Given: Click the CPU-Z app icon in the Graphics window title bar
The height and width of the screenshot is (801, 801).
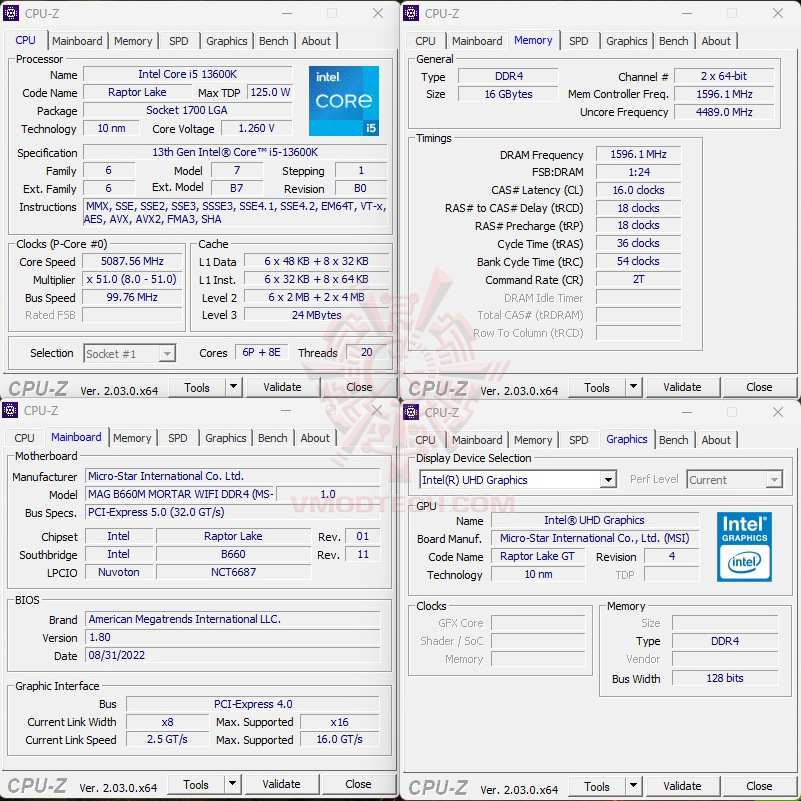Looking at the screenshot, I should point(411,412).
